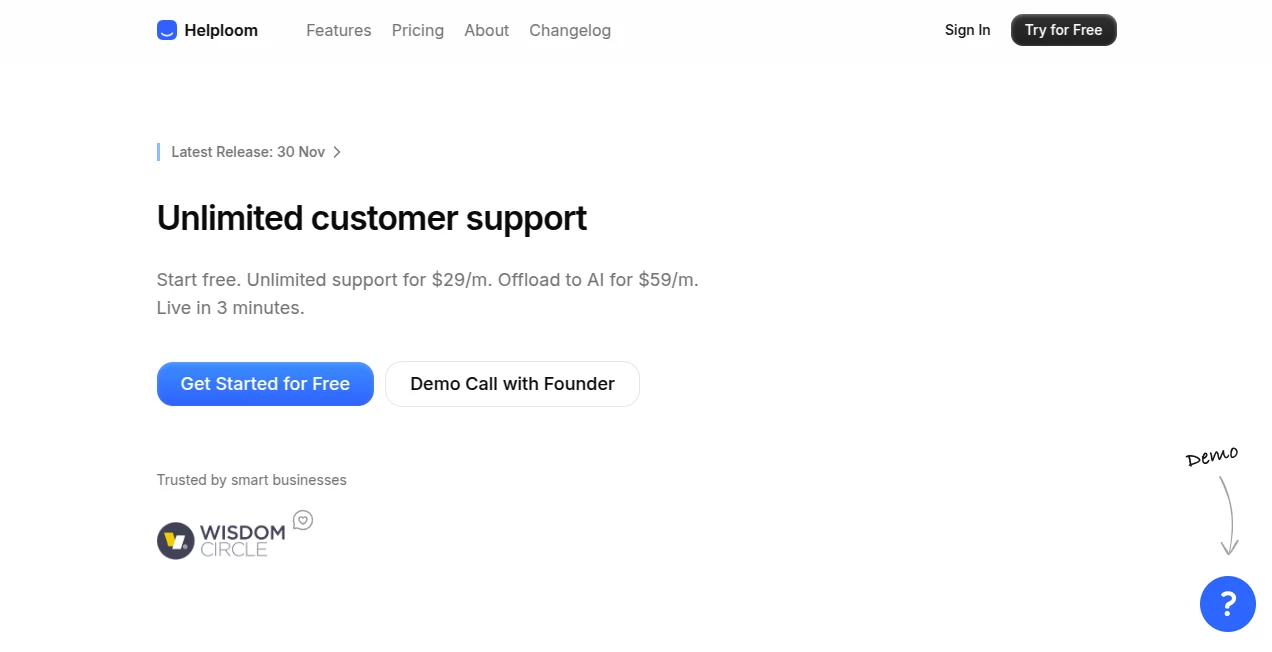Visit the About page

tap(486, 30)
